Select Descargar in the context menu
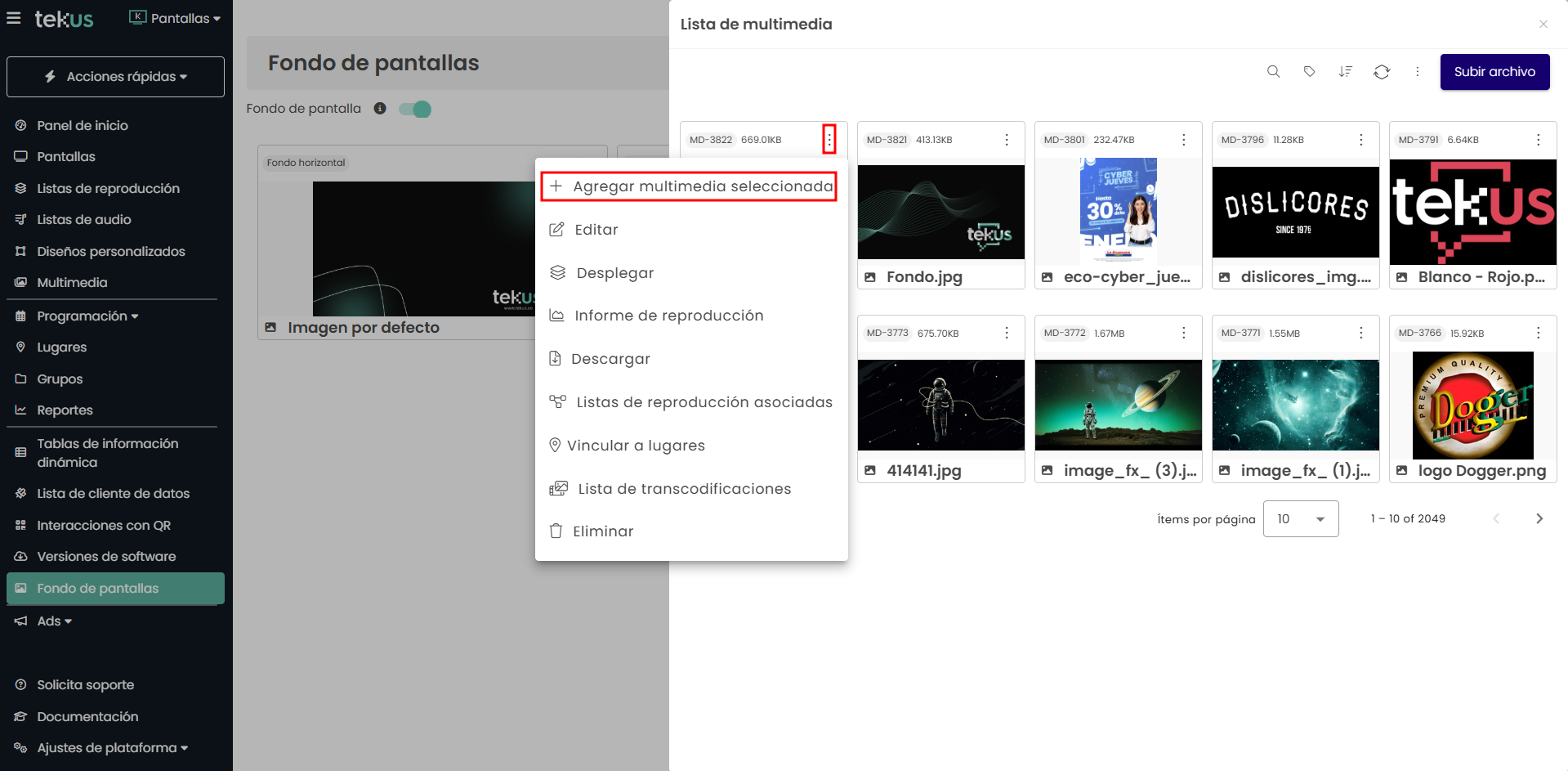Viewport: 1568px width, 771px height. click(610, 359)
